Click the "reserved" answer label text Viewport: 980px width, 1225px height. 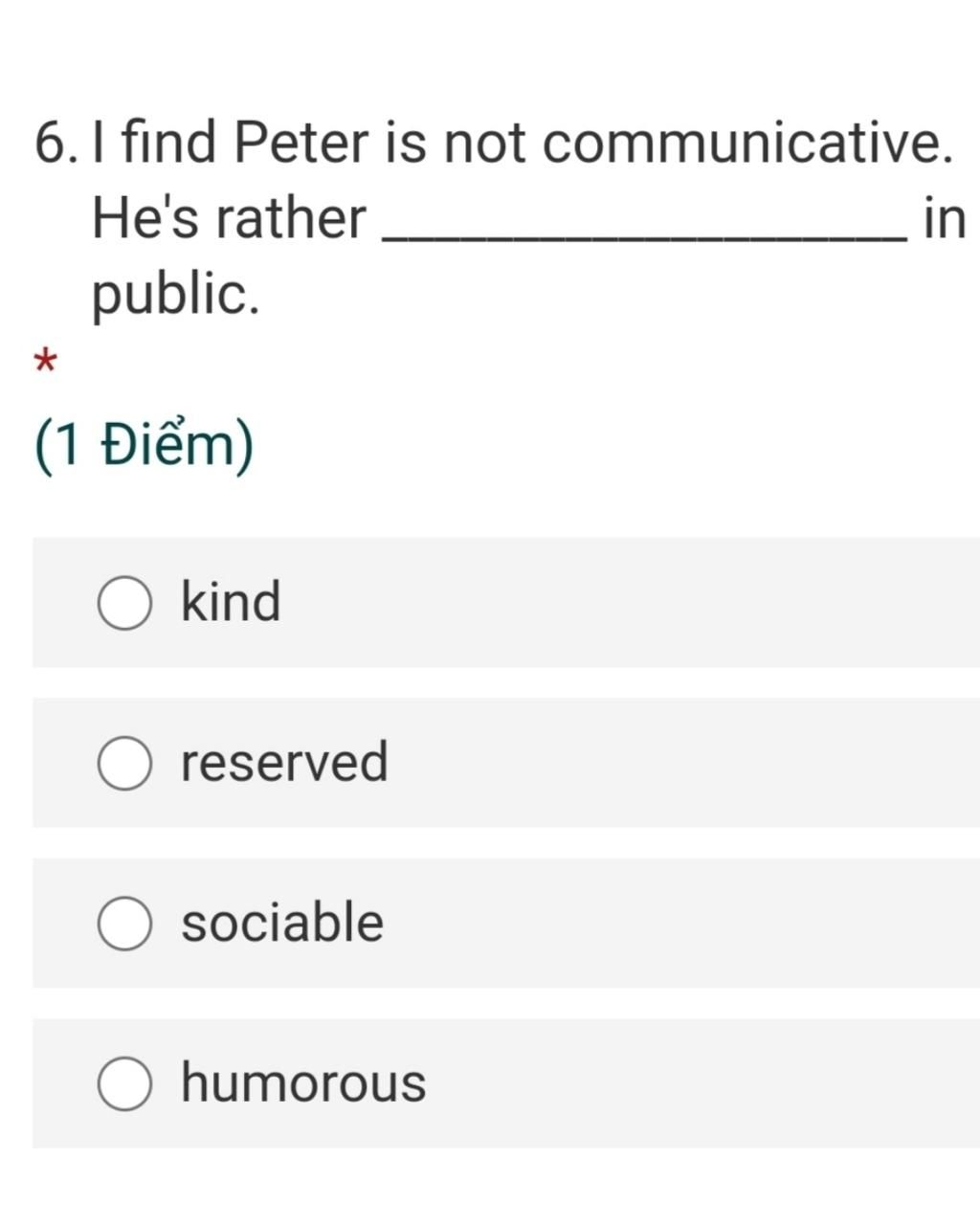(x=284, y=762)
